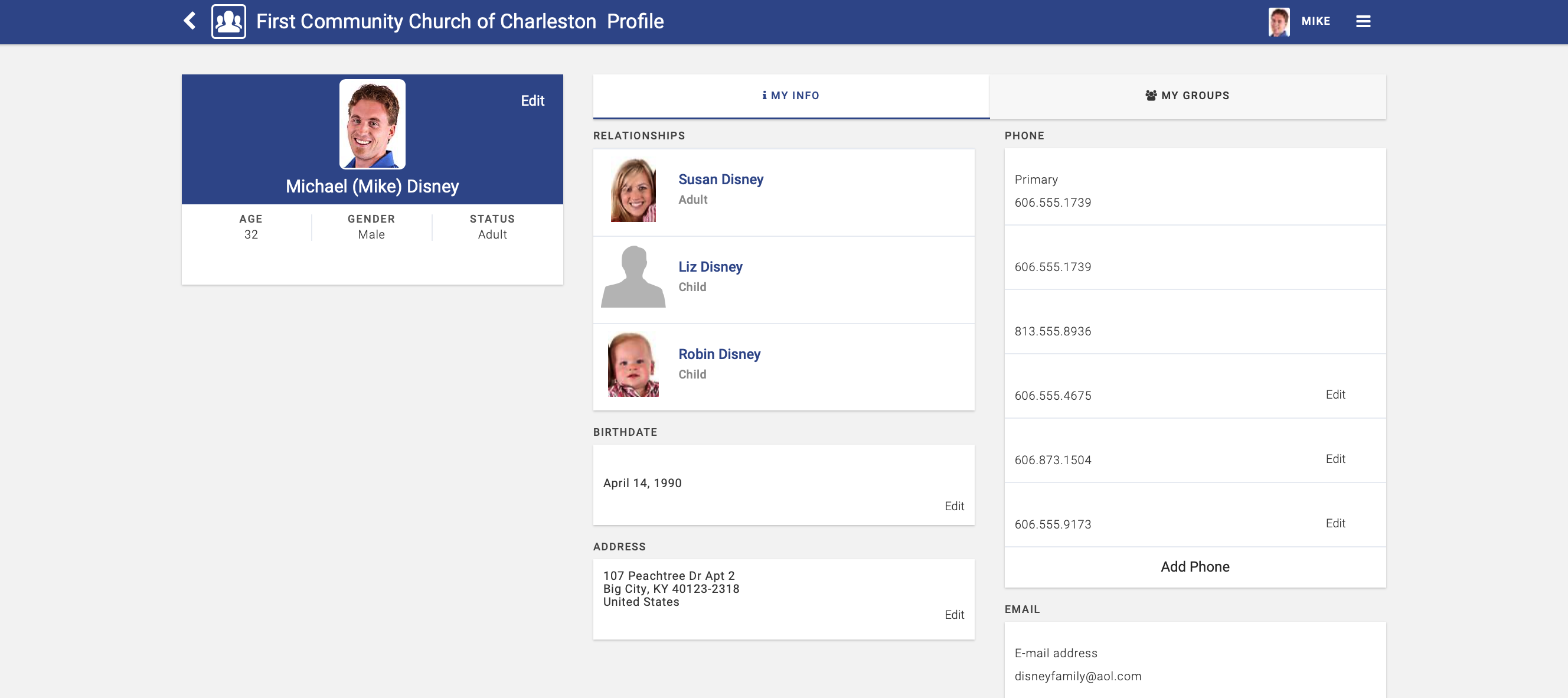Click Mike's avatar in top bar
1568x698 pixels.
pyautogui.click(x=1279, y=21)
